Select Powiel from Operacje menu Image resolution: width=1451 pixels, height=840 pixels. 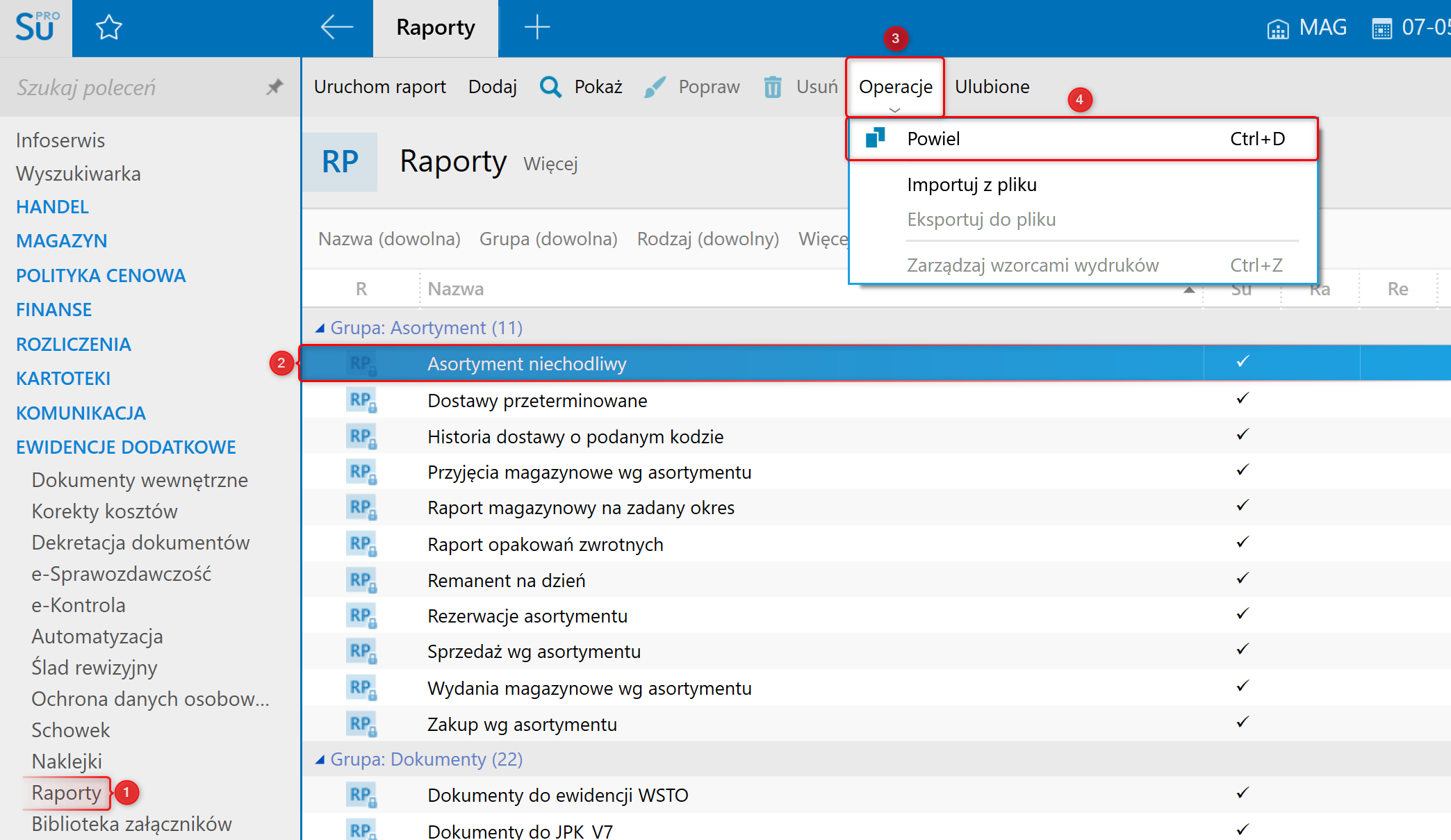pyautogui.click(x=933, y=139)
